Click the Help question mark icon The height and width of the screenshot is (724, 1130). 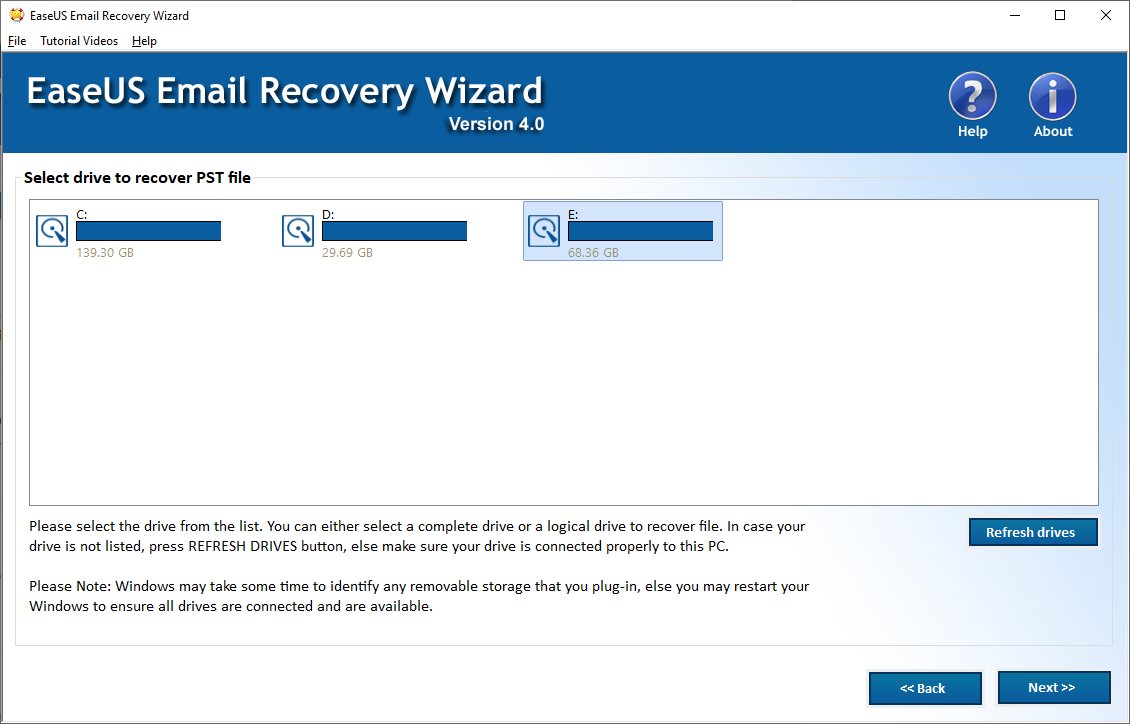point(972,97)
